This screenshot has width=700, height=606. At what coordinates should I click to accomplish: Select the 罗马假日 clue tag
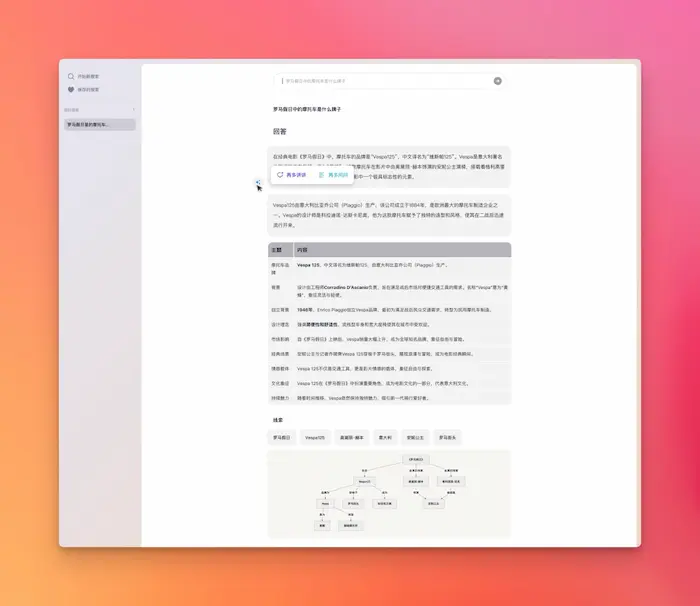[x=283, y=437]
